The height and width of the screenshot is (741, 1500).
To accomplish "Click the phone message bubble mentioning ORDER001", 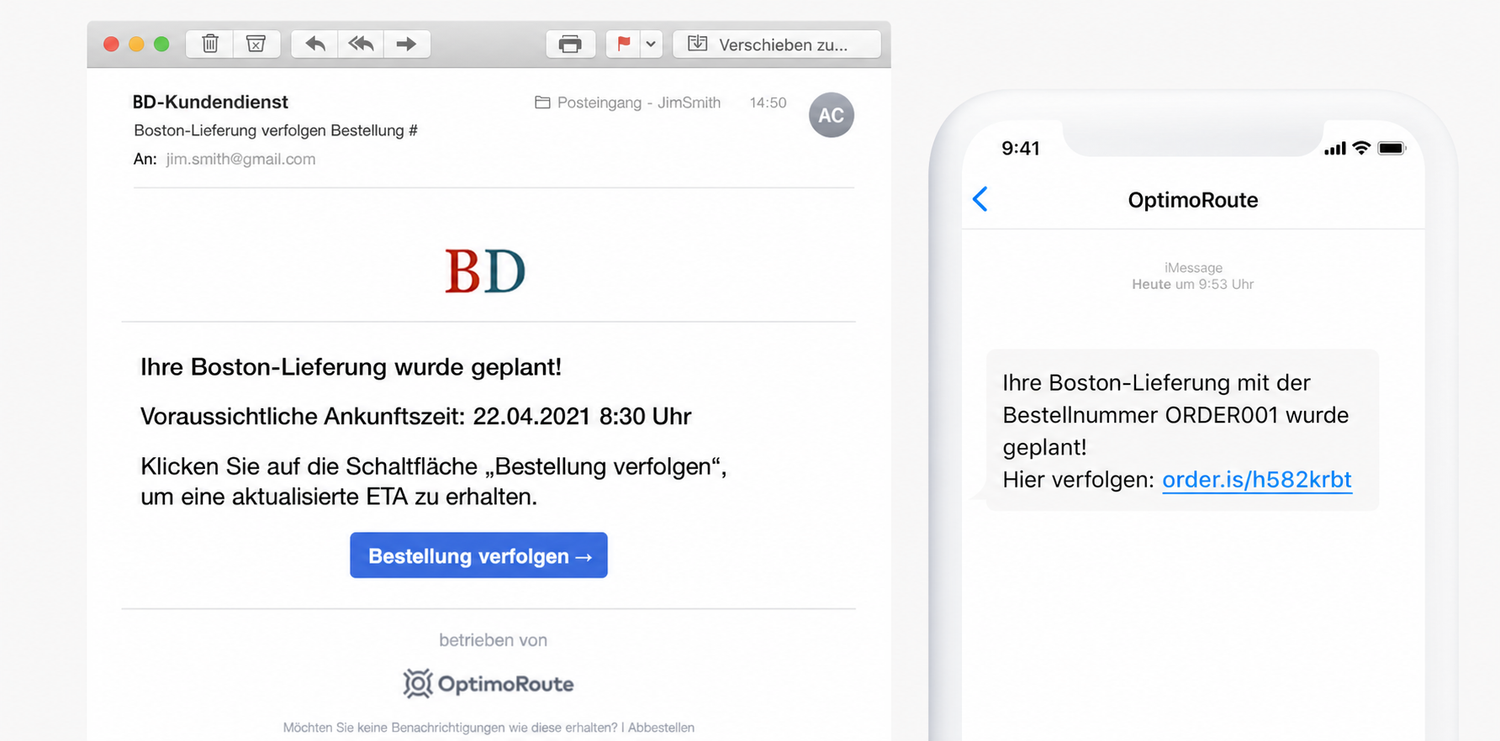I will pos(1182,431).
